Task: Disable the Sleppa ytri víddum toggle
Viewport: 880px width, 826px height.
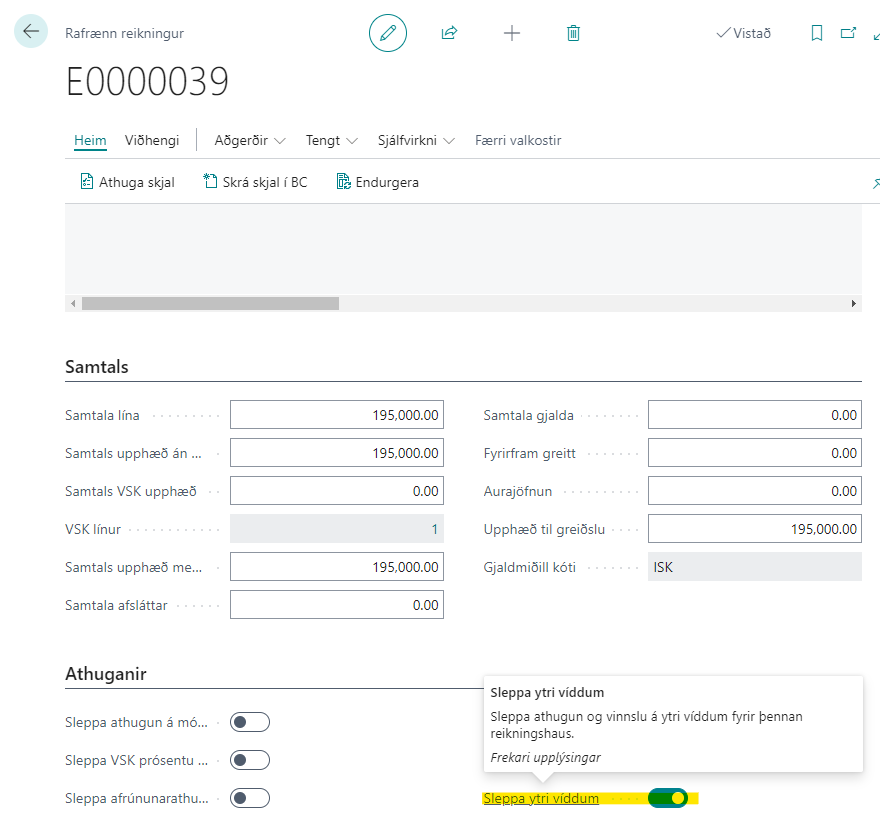Action: 667,798
